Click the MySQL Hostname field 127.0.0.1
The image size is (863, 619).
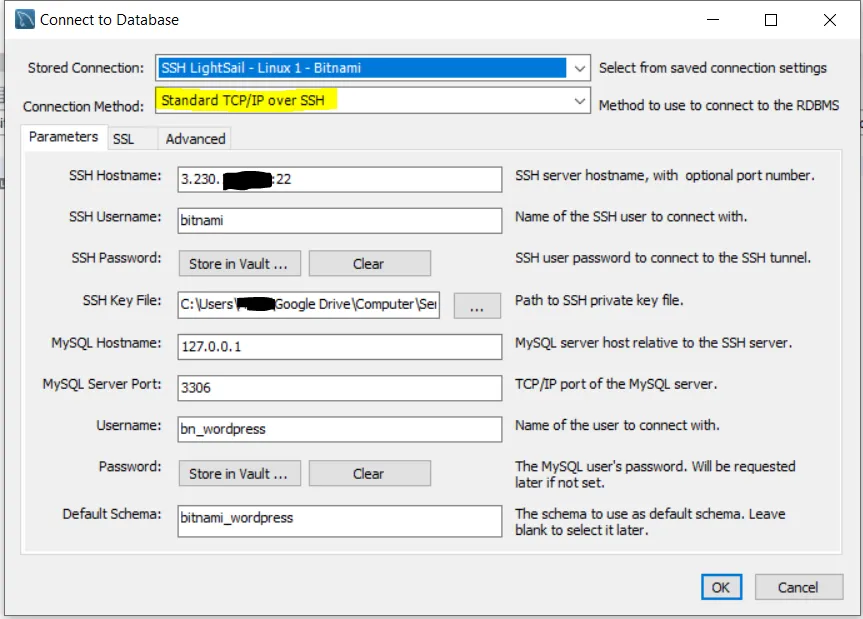tap(340, 347)
